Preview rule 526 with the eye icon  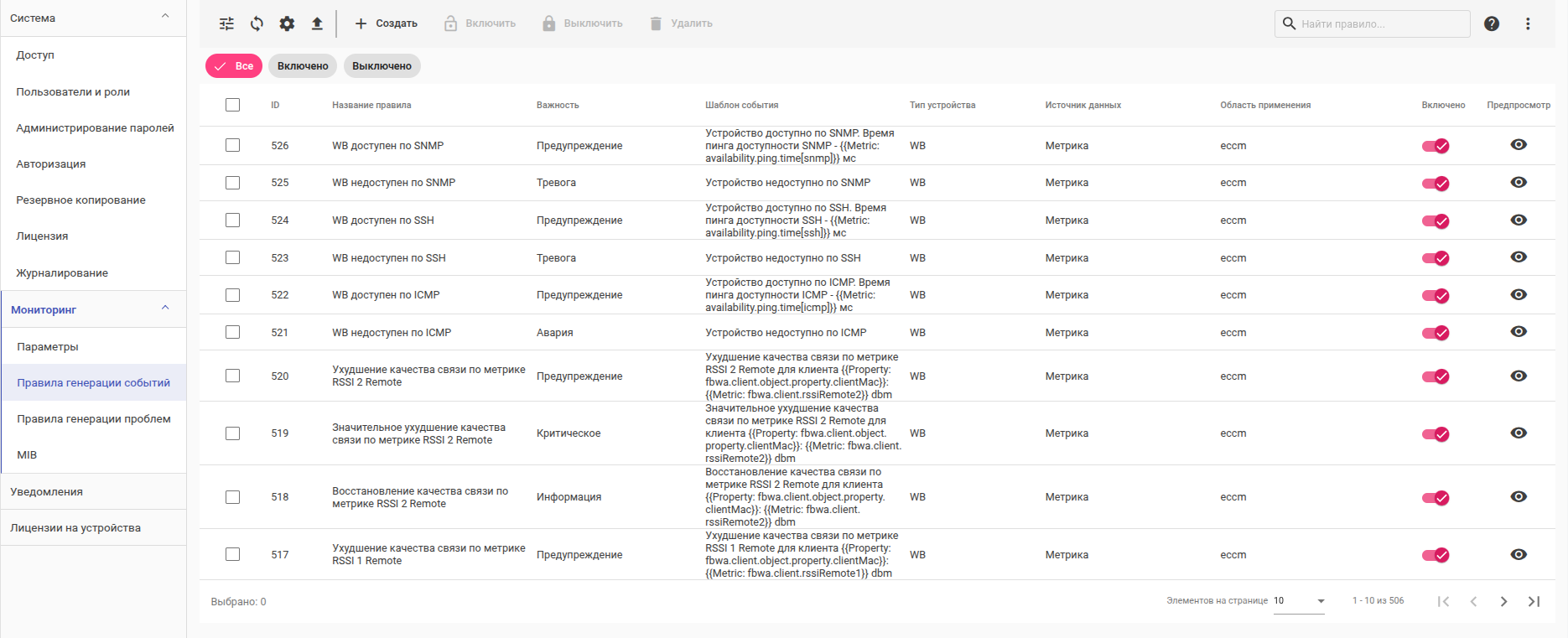pyautogui.click(x=1519, y=145)
